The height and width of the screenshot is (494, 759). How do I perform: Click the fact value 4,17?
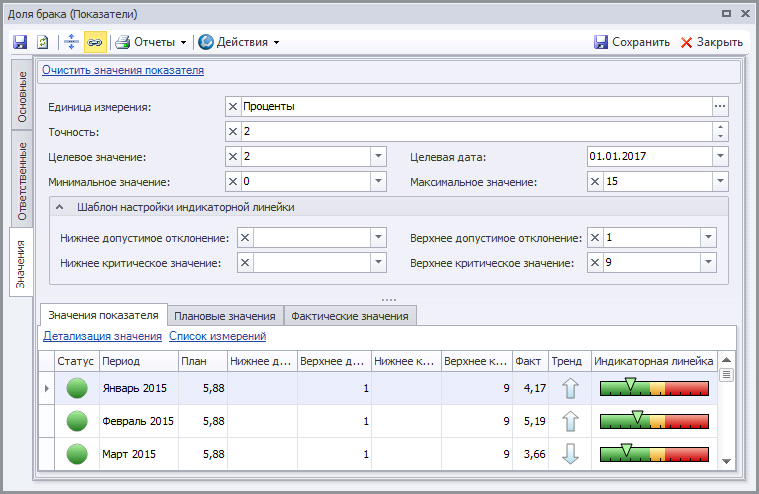534,388
